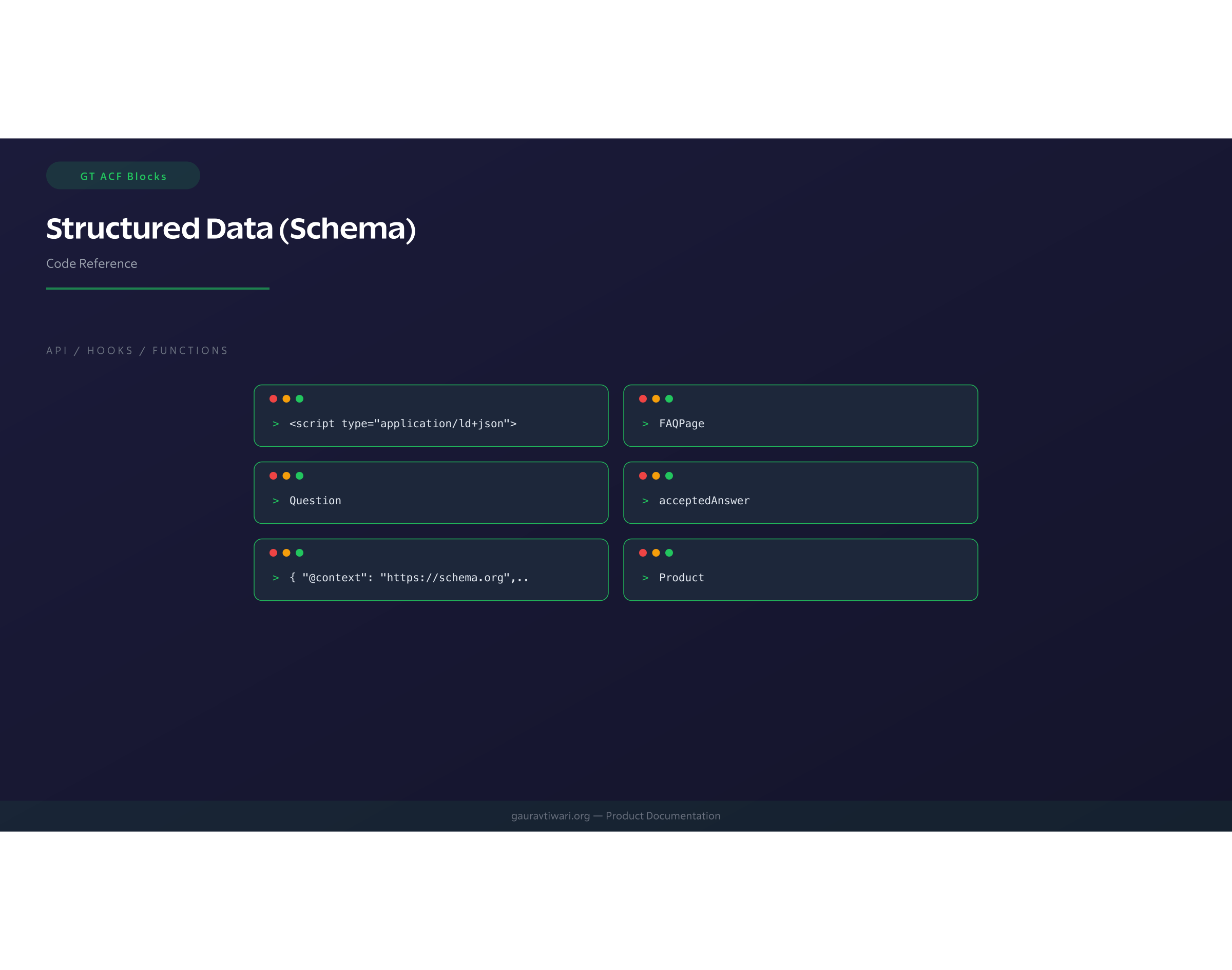Click the green dot on the Product card

[669, 553]
